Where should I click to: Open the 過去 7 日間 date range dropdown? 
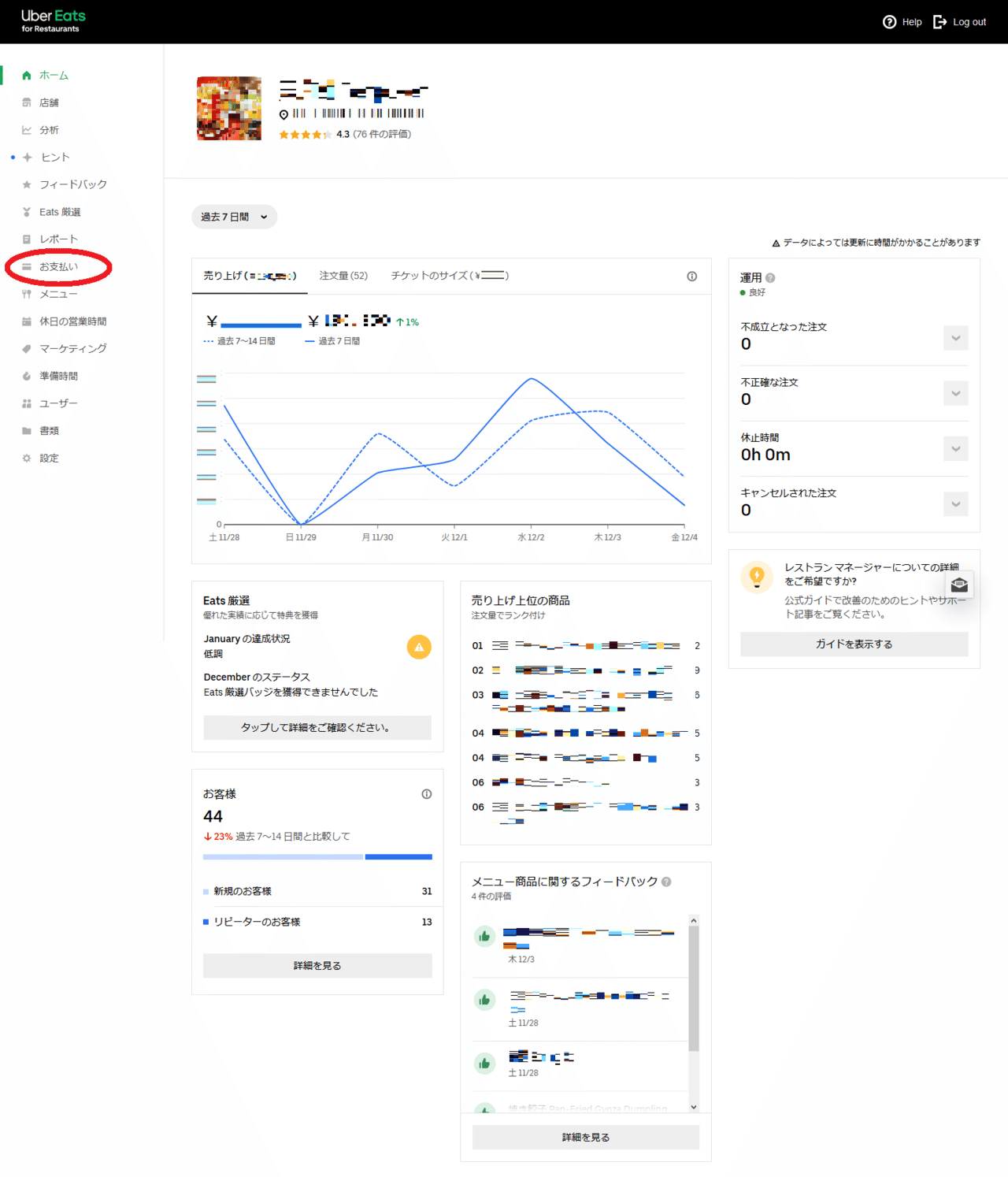tap(234, 217)
